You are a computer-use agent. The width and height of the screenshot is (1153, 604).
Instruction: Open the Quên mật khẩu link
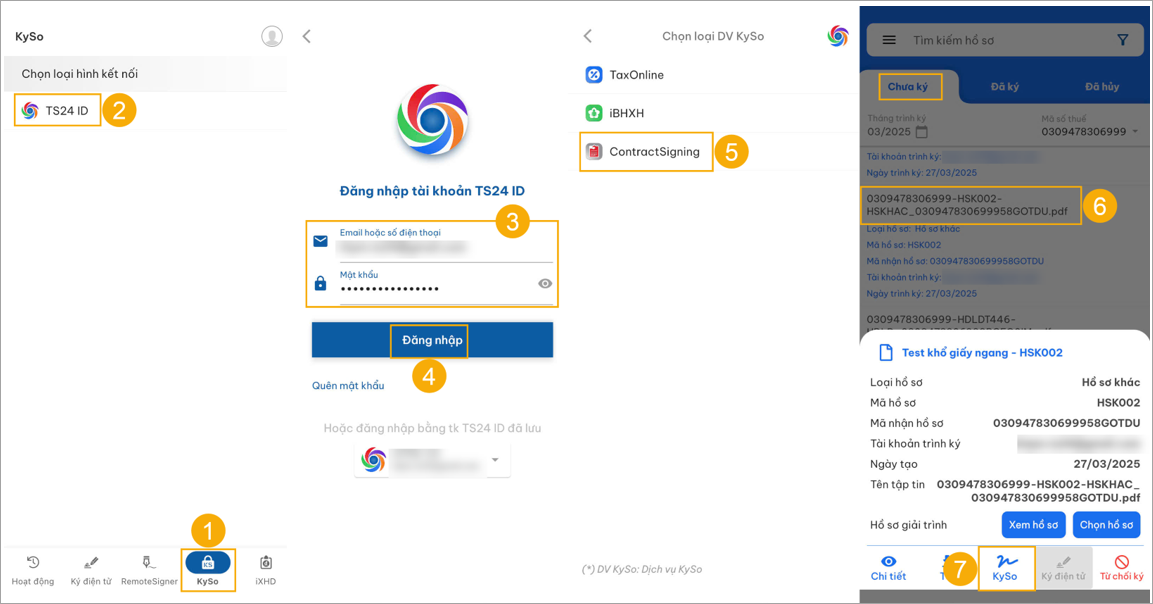tap(348, 386)
